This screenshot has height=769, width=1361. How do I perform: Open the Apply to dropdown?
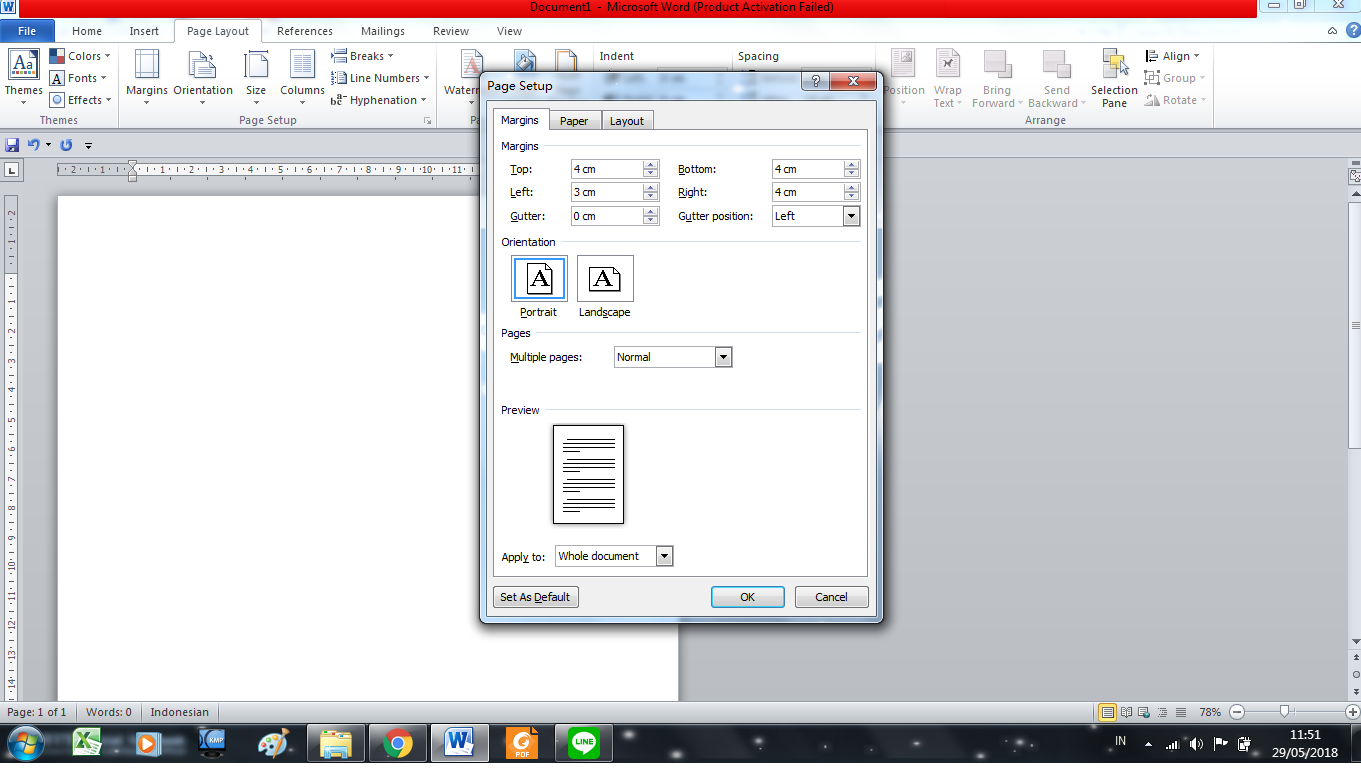(663, 555)
